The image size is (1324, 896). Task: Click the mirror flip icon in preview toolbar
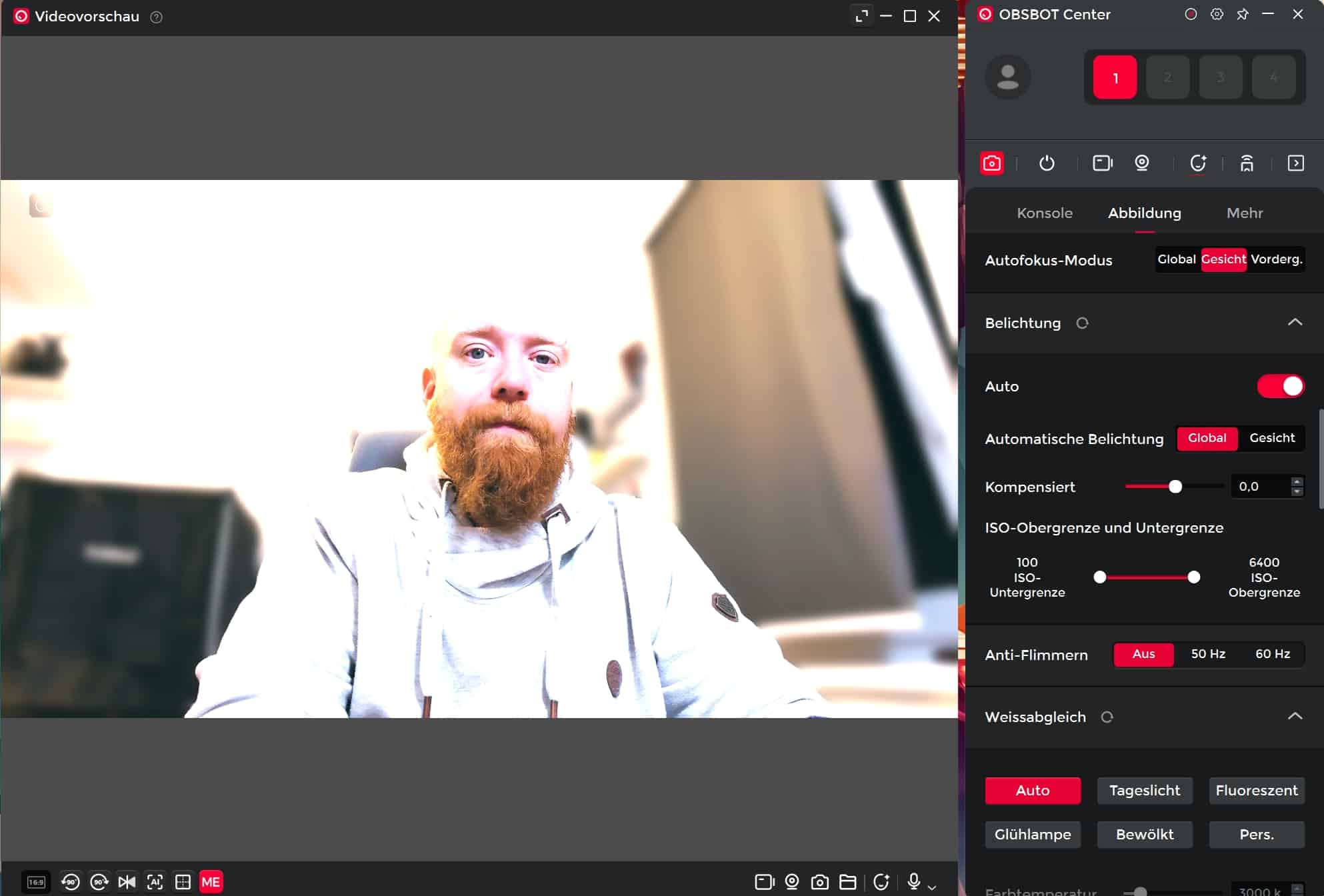pyautogui.click(x=127, y=882)
